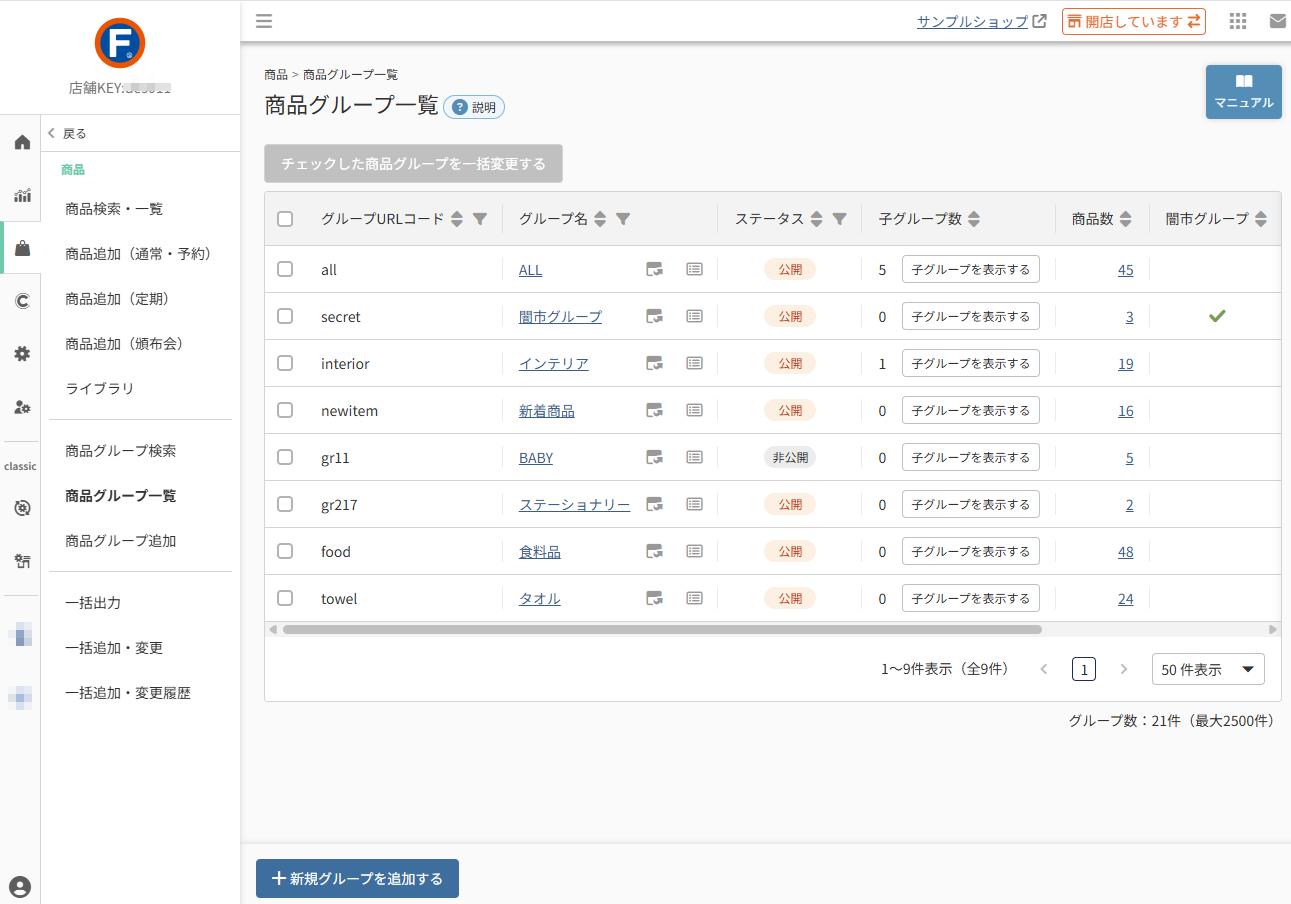Click the list icon for ALL group

[x=695, y=269]
